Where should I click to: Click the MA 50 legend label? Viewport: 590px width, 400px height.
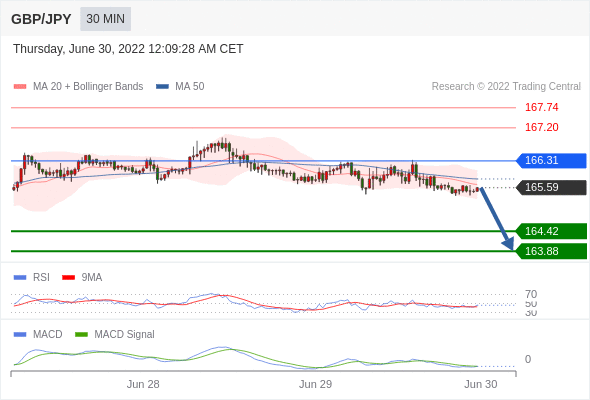point(190,87)
